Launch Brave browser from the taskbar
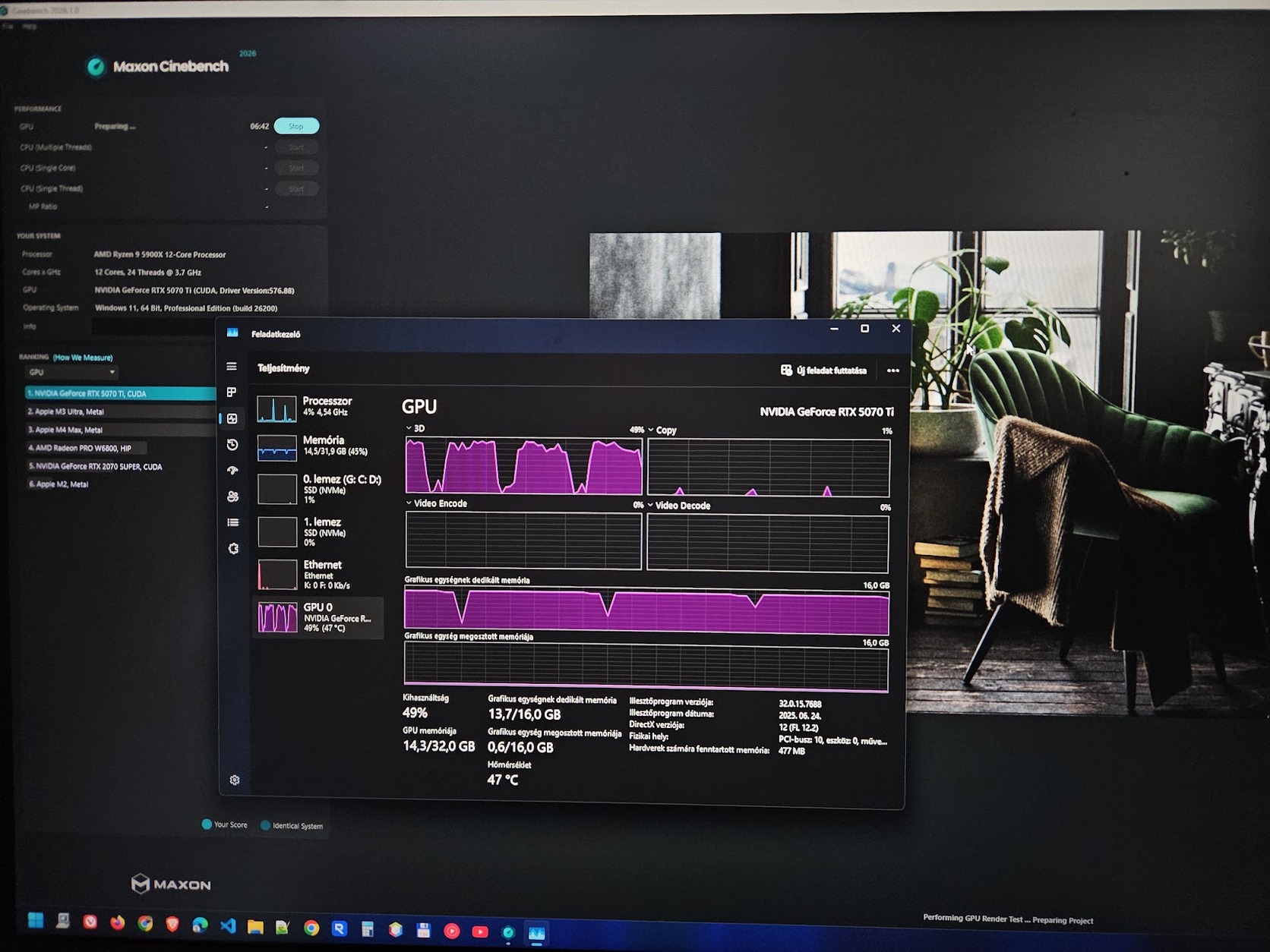The width and height of the screenshot is (1270, 952). click(x=172, y=924)
